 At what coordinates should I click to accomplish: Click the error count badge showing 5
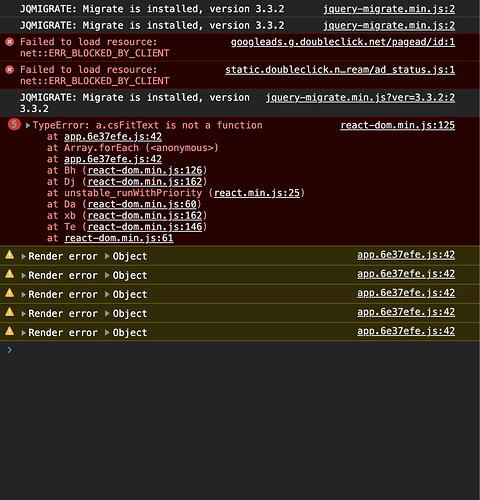pos(14,125)
